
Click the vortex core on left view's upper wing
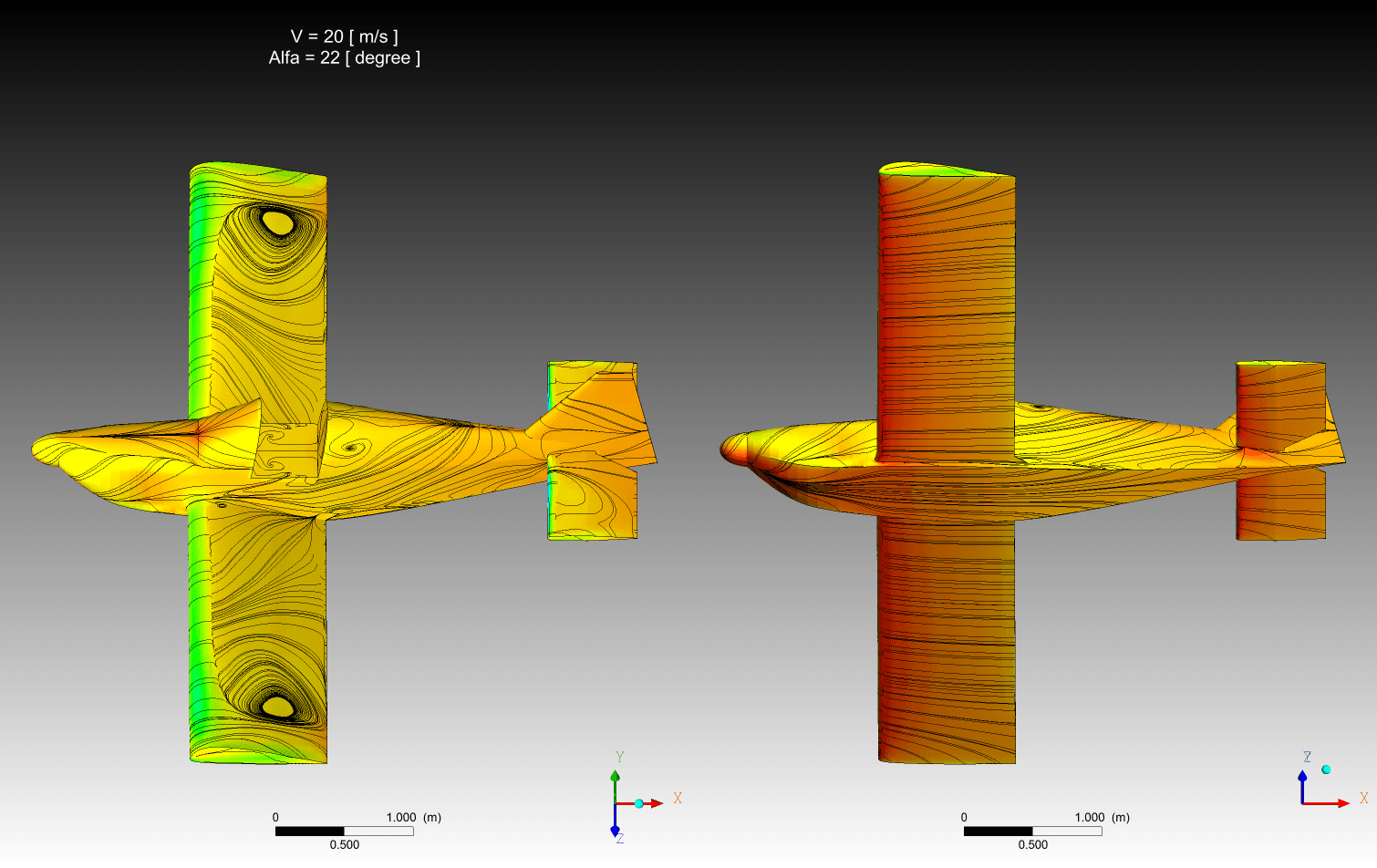pyautogui.click(x=277, y=222)
